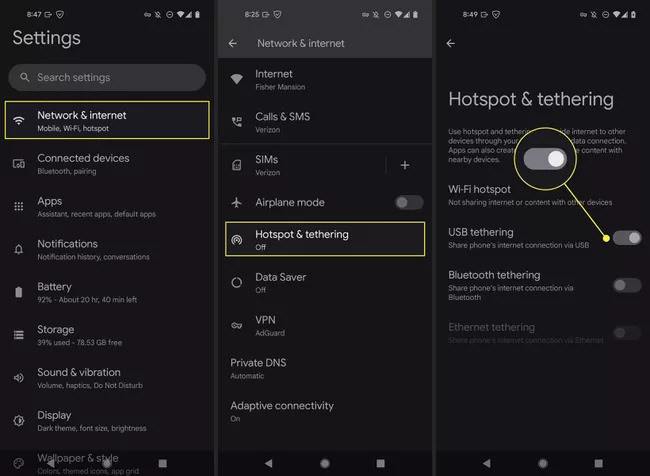Tap the Search settings field
This screenshot has height=476, width=650.
pyautogui.click(x=107, y=77)
